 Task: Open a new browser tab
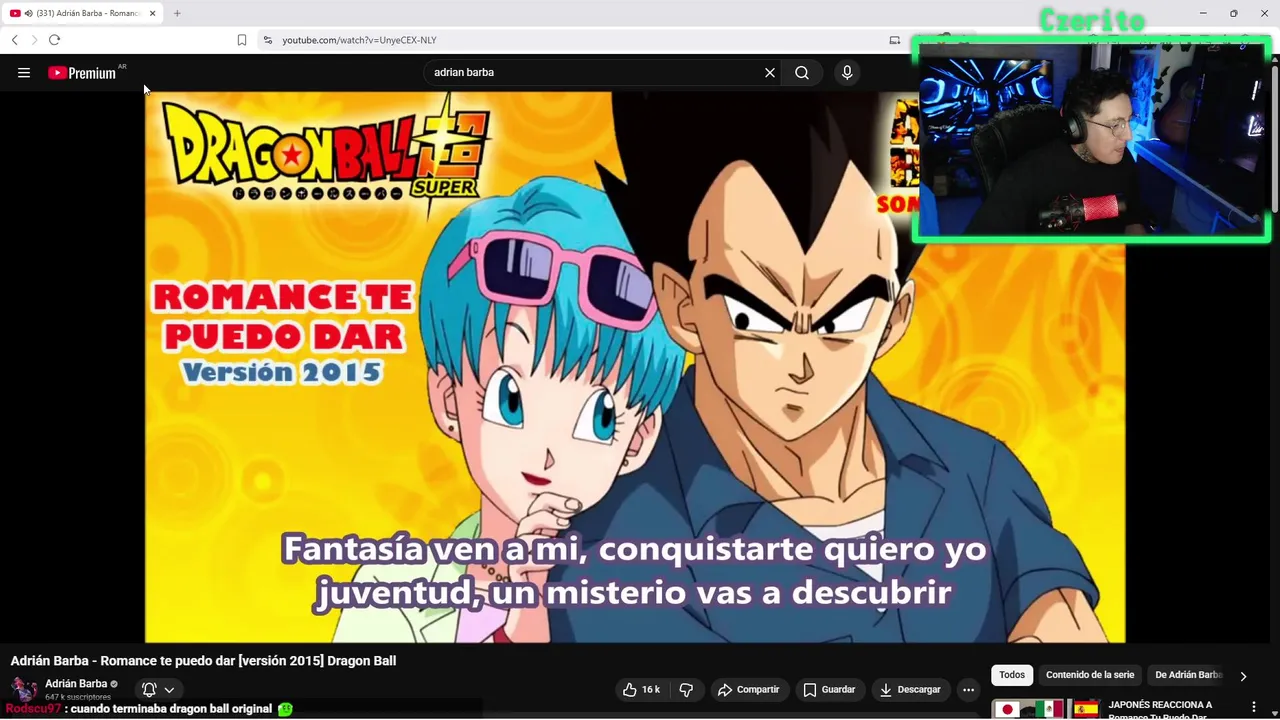pos(177,13)
